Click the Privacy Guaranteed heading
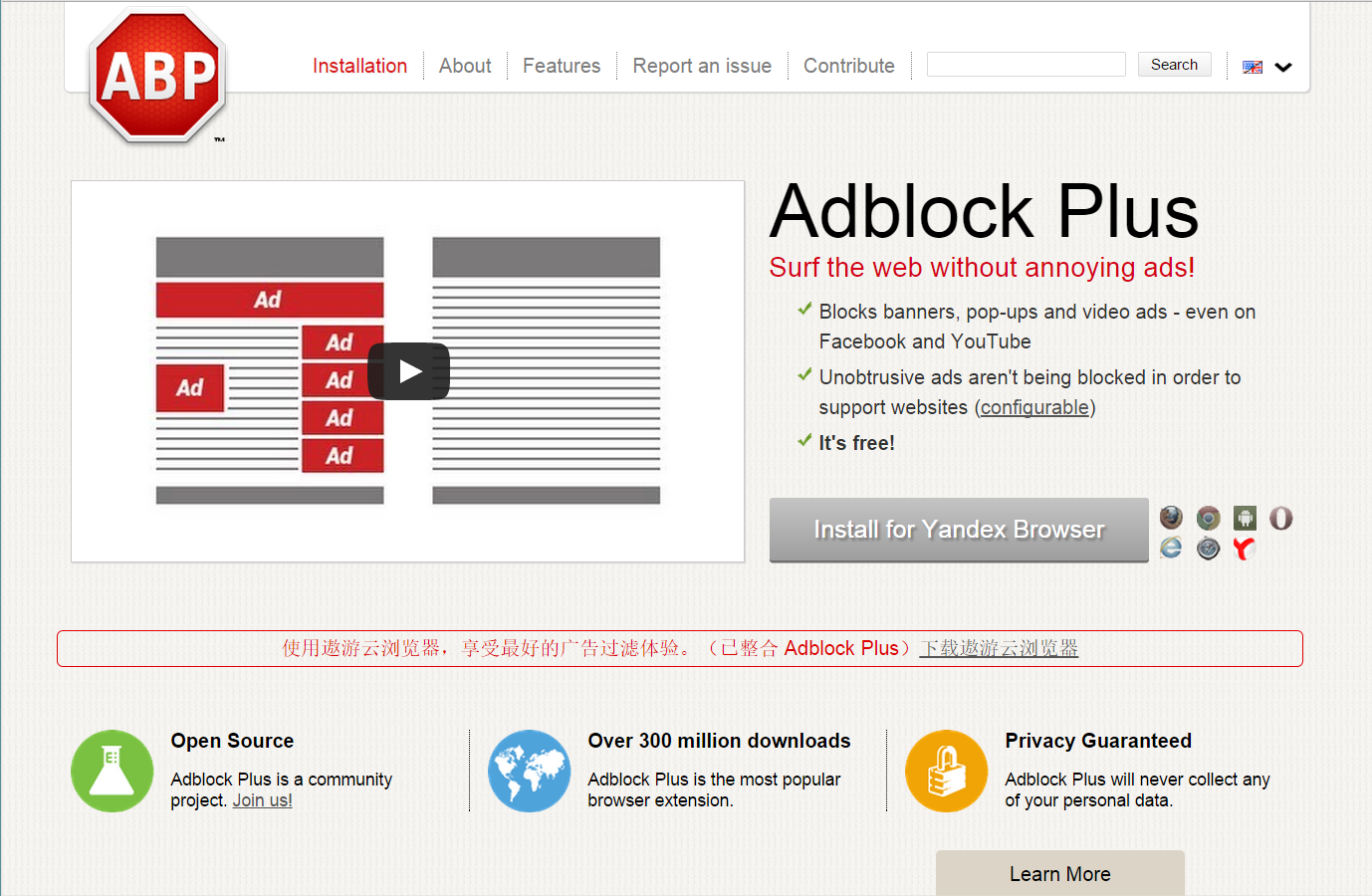 pyautogui.click(x=1098, y=741)
